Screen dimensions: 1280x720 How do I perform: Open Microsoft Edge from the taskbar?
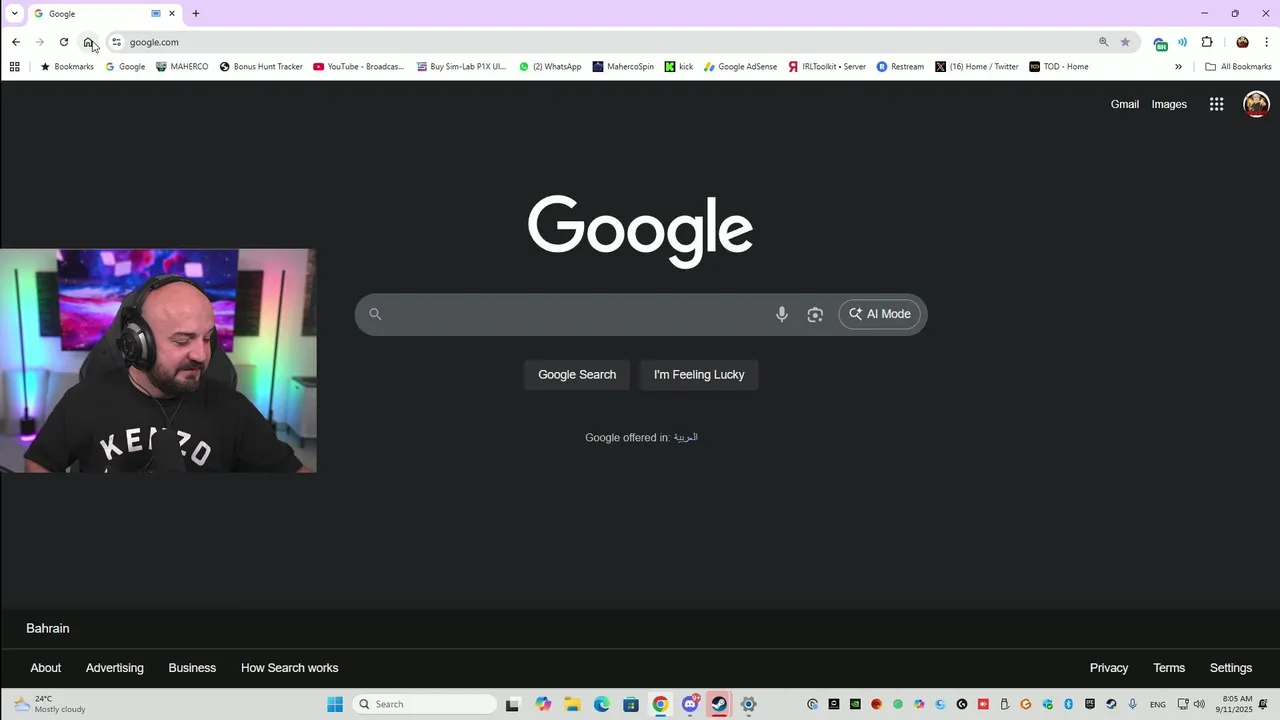[x=602, y=704]
